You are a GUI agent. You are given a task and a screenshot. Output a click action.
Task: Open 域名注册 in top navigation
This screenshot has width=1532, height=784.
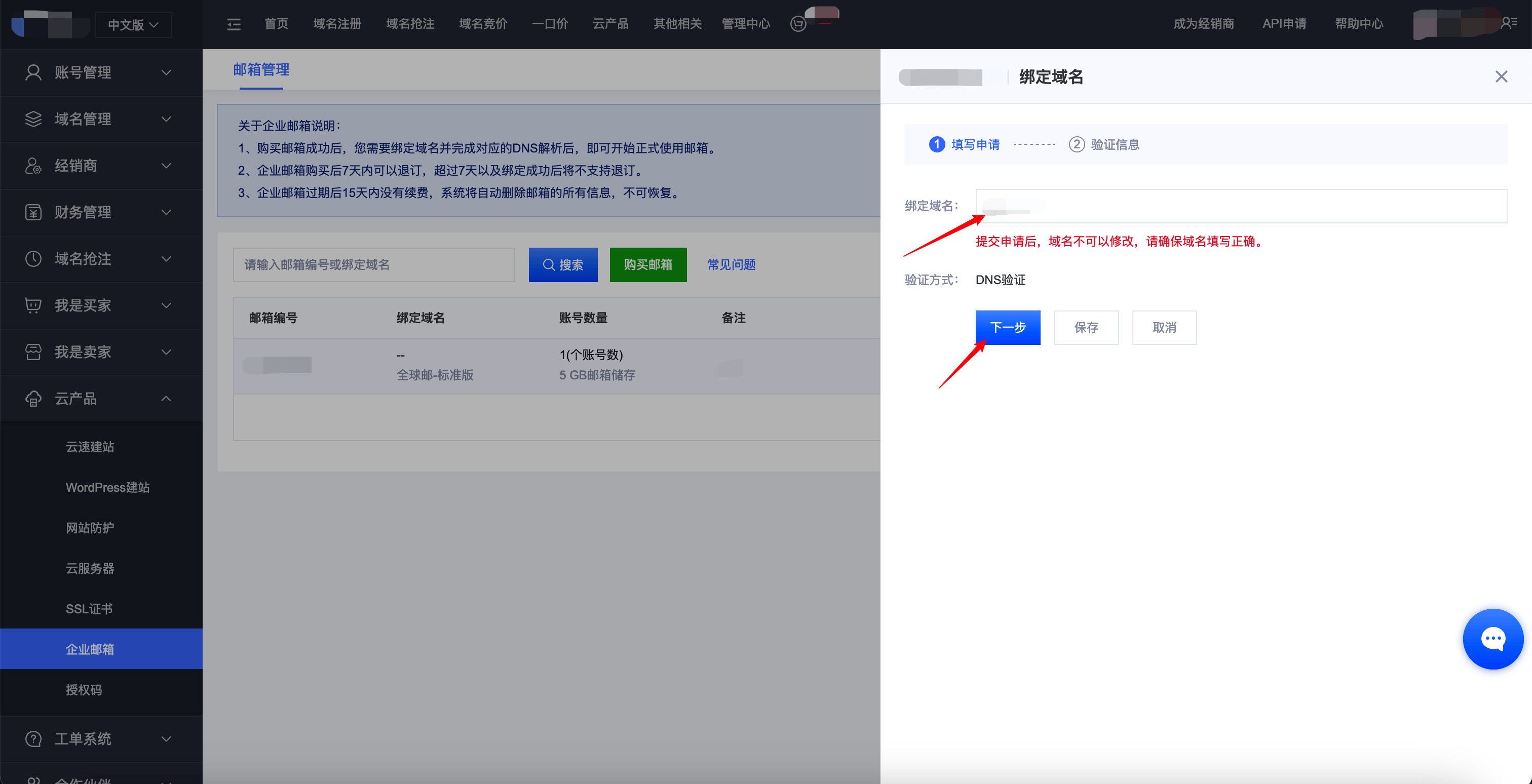coord(337,24)
